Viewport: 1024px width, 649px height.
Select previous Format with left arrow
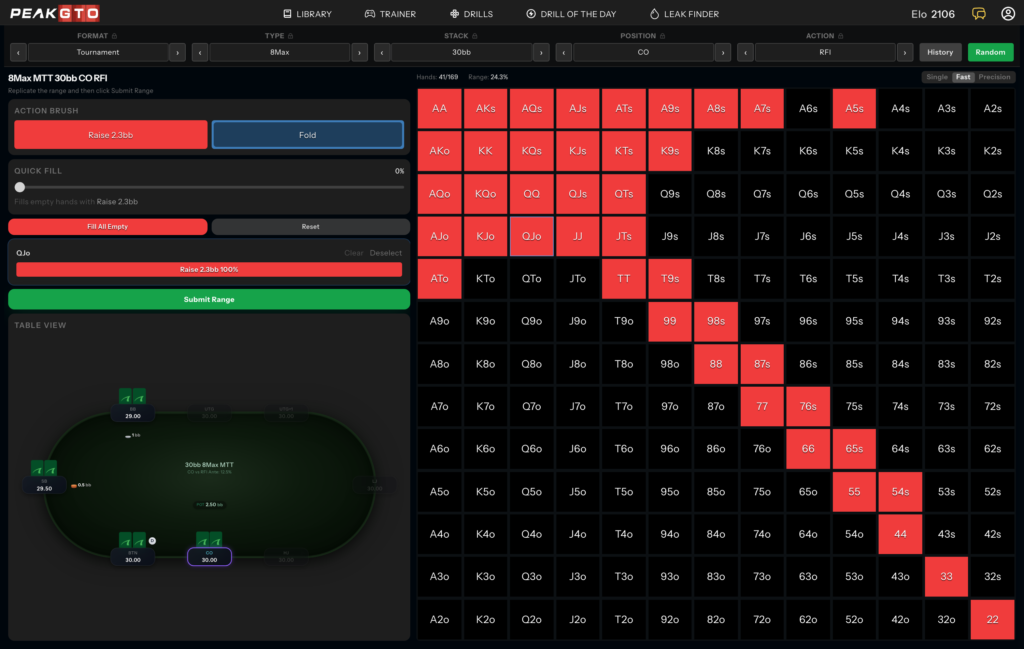(18, 52)
